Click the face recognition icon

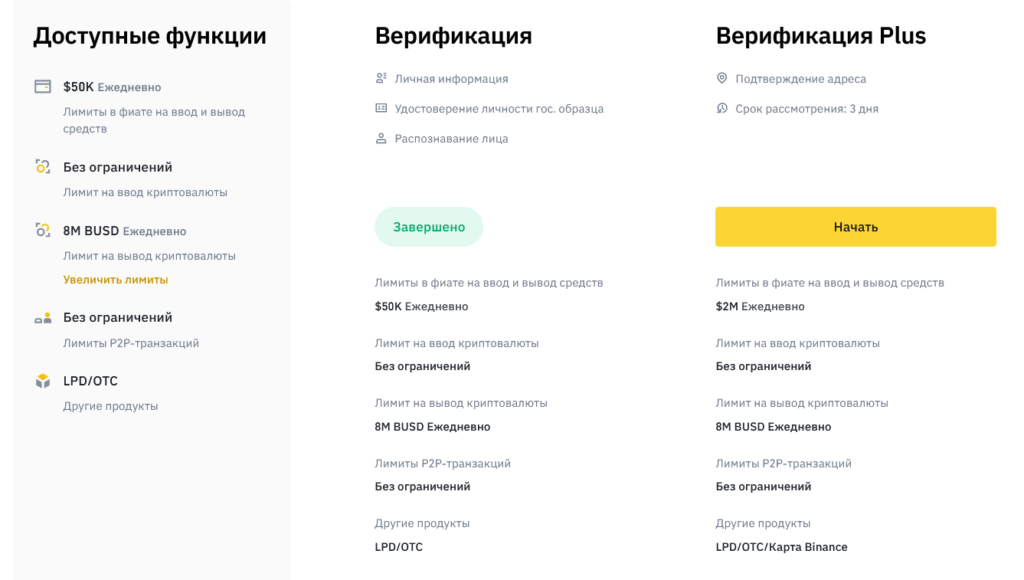coord(383,138)
